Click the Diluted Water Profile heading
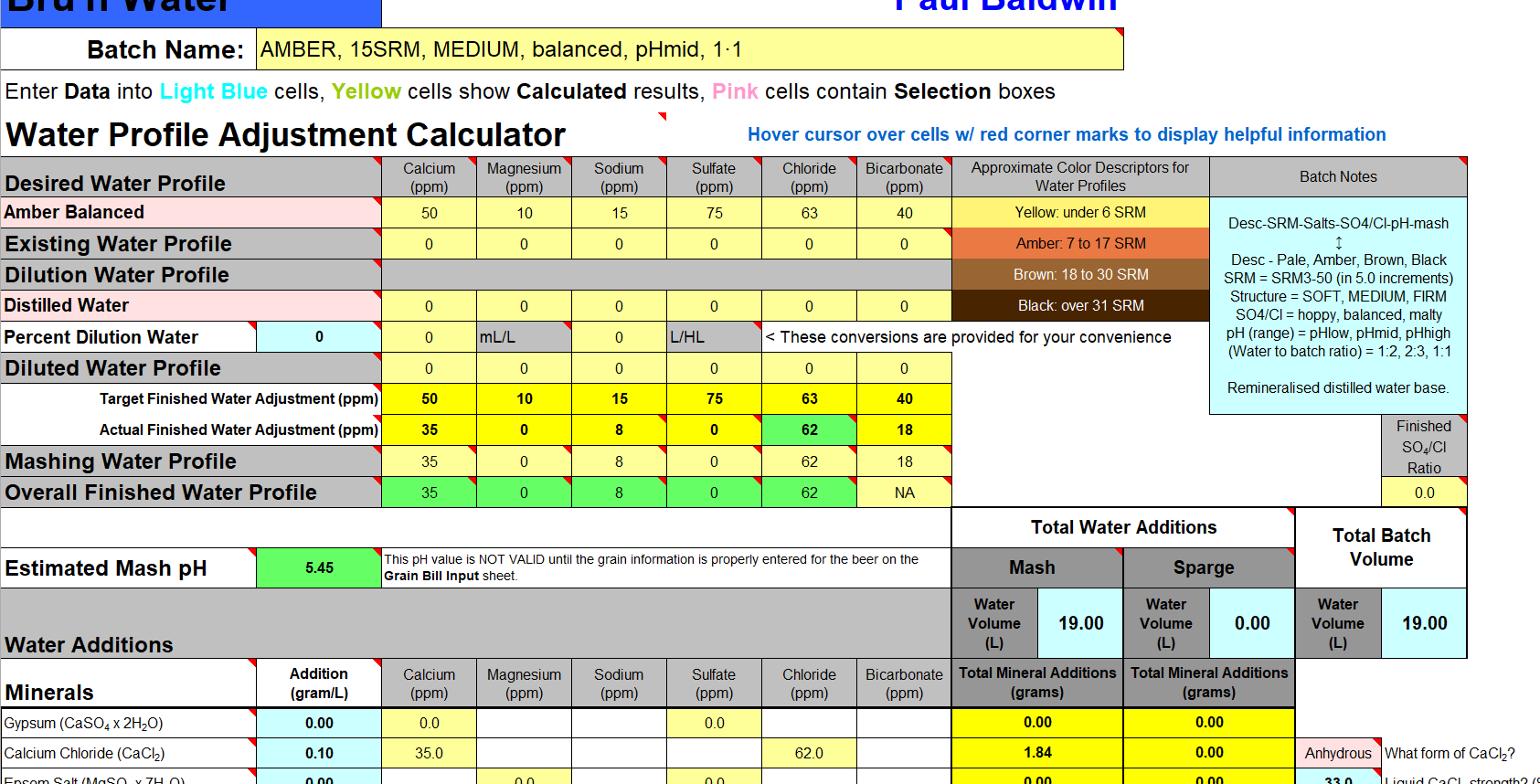1540x784 pixels. [x=191, y=368]
